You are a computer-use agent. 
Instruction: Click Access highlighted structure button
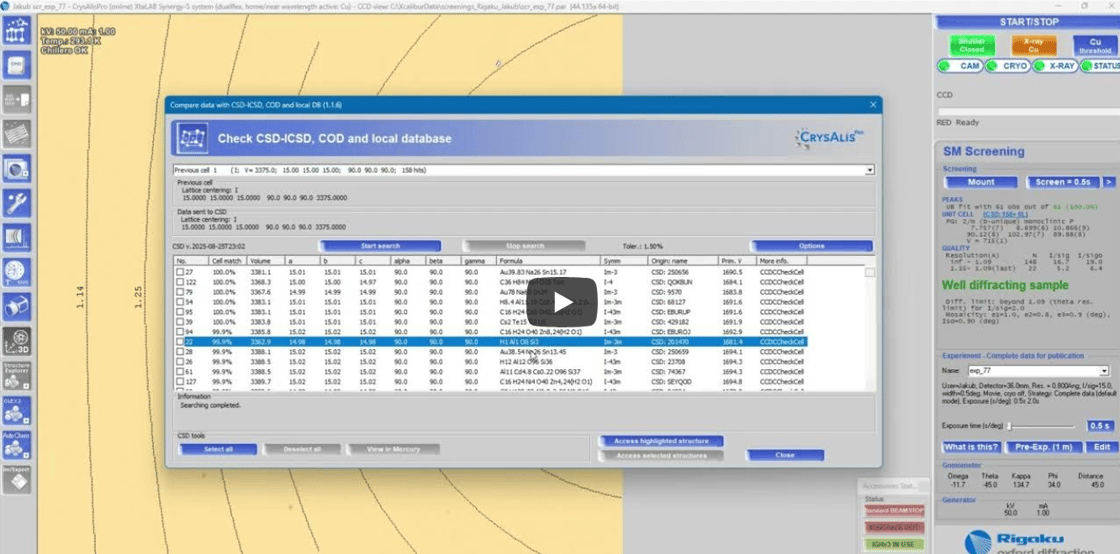coord(659,441)
